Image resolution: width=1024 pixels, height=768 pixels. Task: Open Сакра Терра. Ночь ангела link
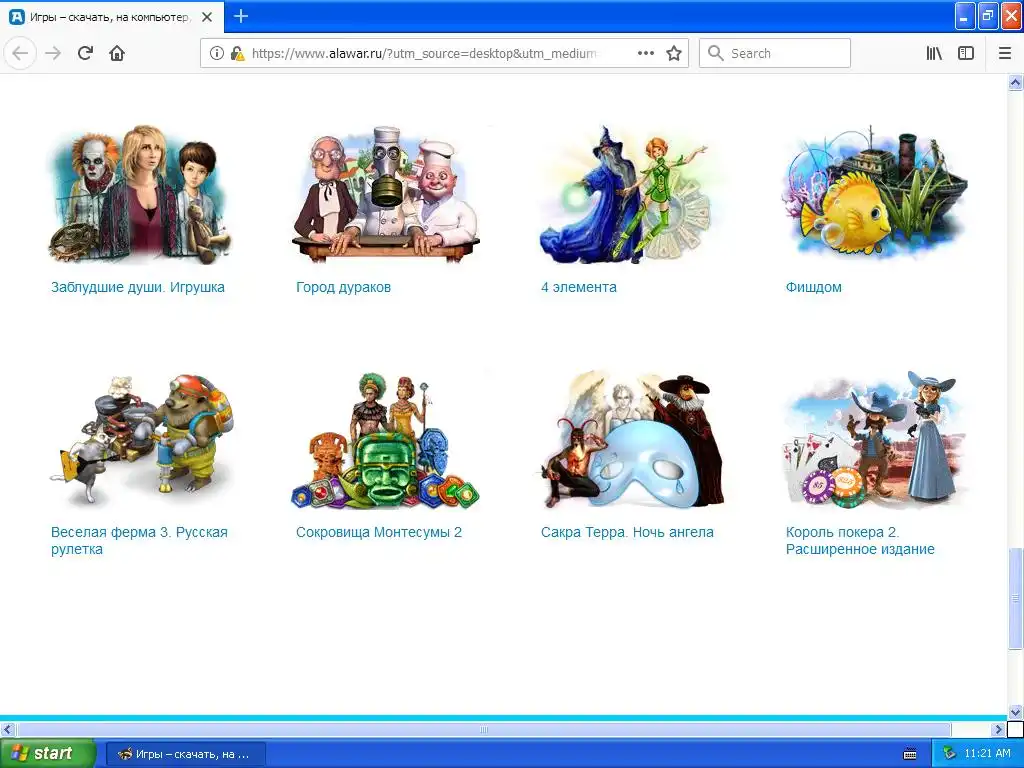(x=627, y=532)
